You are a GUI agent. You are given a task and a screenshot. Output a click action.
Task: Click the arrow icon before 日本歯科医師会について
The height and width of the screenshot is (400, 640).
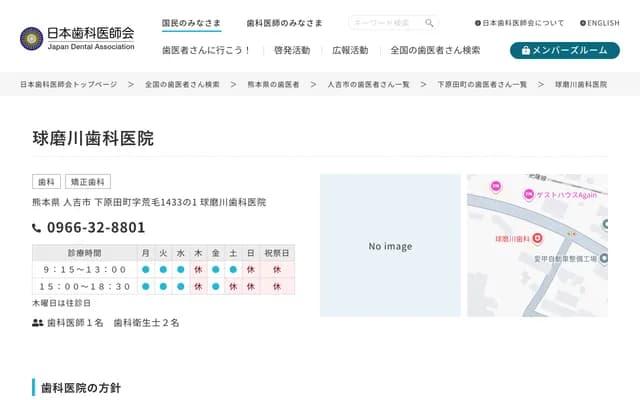tap(477, 23)
